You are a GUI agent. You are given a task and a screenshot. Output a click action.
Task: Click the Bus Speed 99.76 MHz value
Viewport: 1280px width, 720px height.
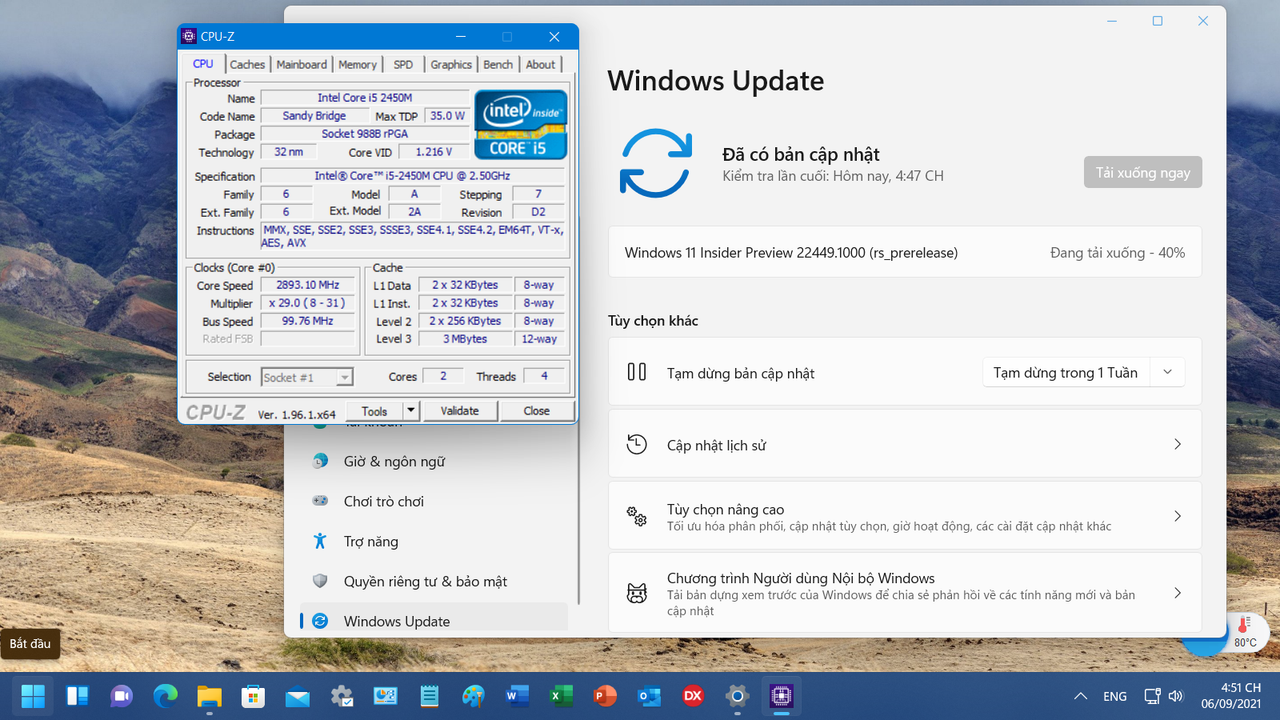point(307,321)
